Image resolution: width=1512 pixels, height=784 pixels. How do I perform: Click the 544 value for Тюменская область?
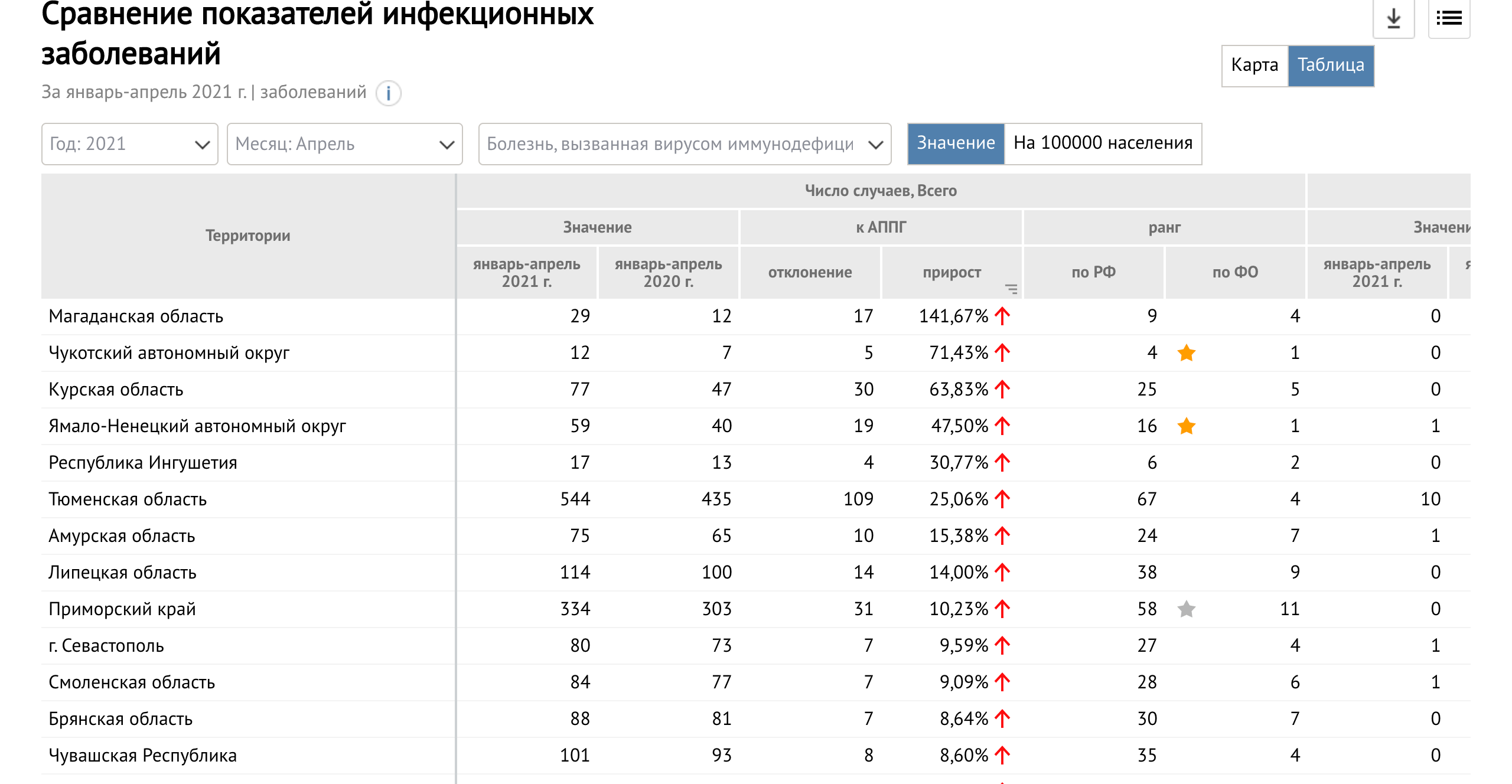575,499
